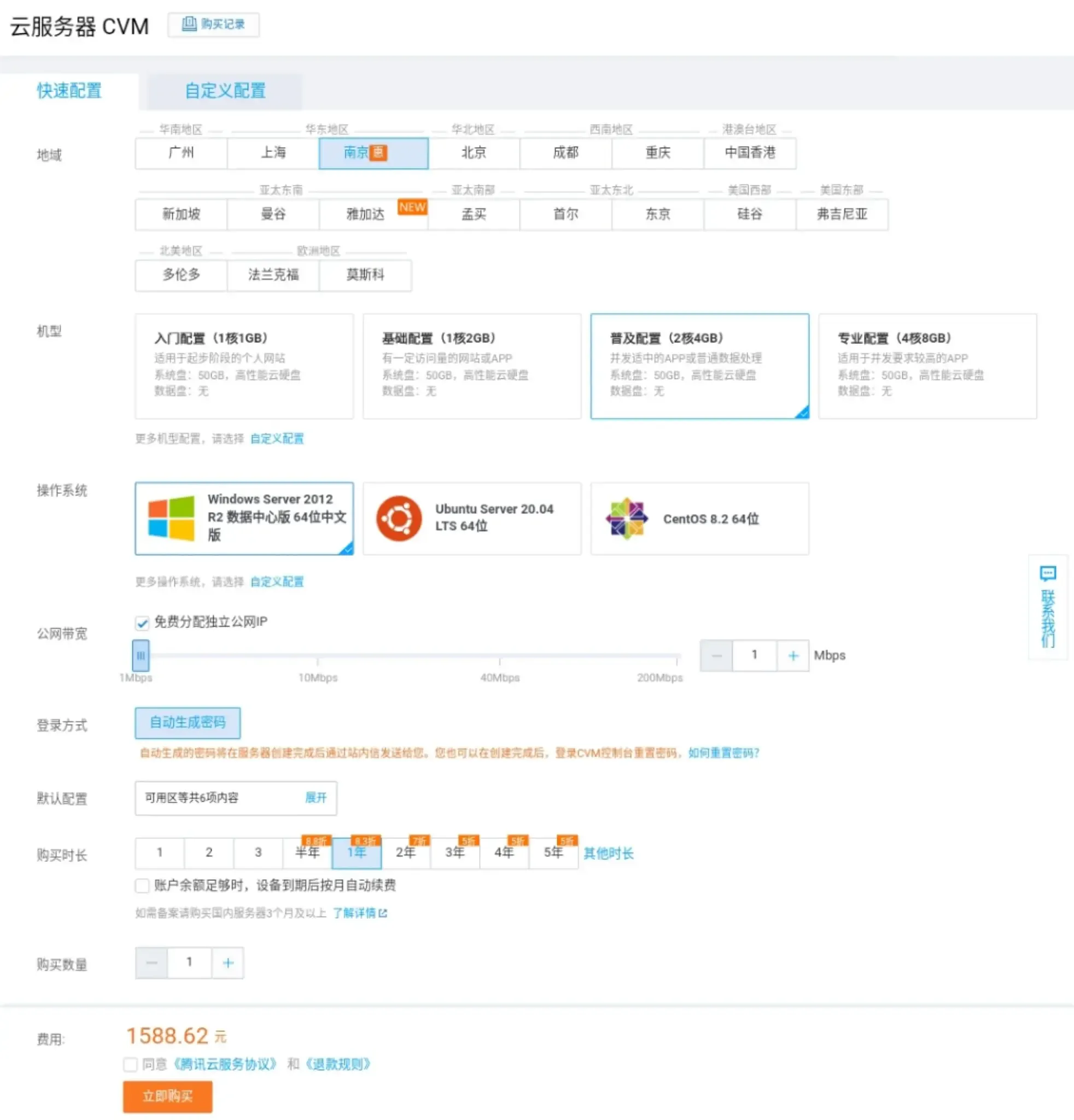
Task: Open 其他时长 duration options
Action: click(609, 853)
